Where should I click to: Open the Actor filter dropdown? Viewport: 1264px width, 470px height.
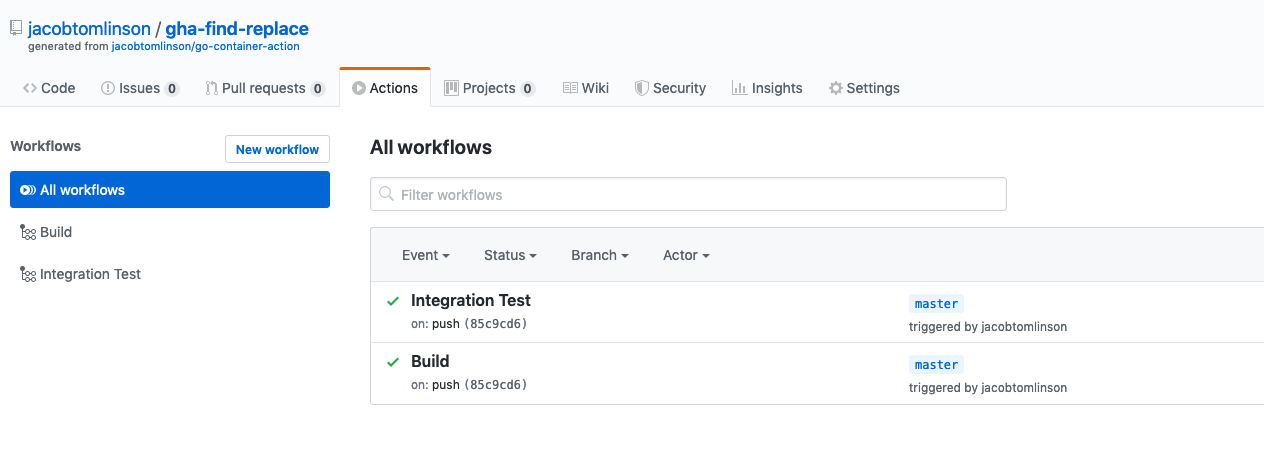(x=686, y=255)
